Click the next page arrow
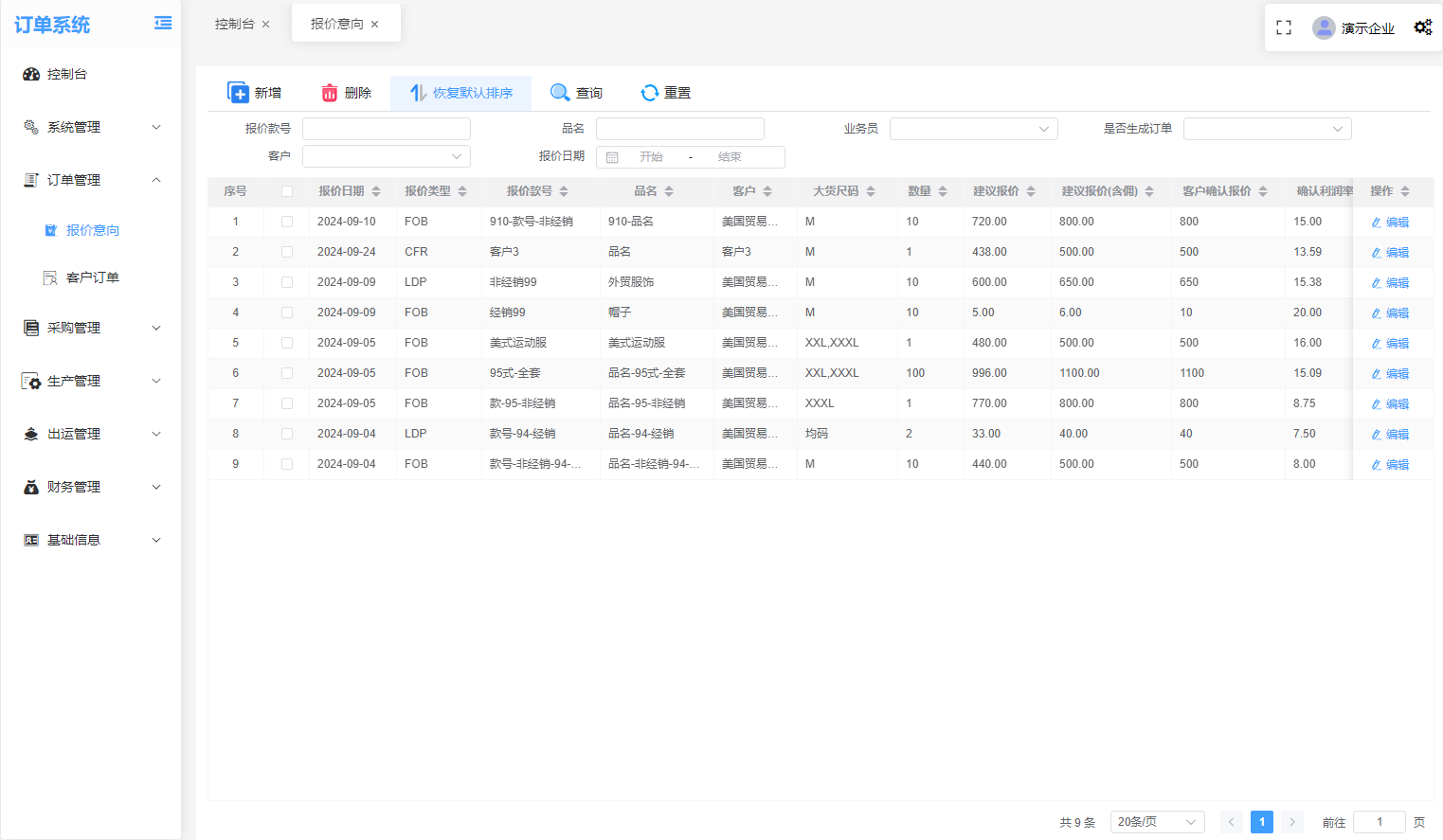The width and height of the screenshot is (1443, 840). [x=1292, y=822]
